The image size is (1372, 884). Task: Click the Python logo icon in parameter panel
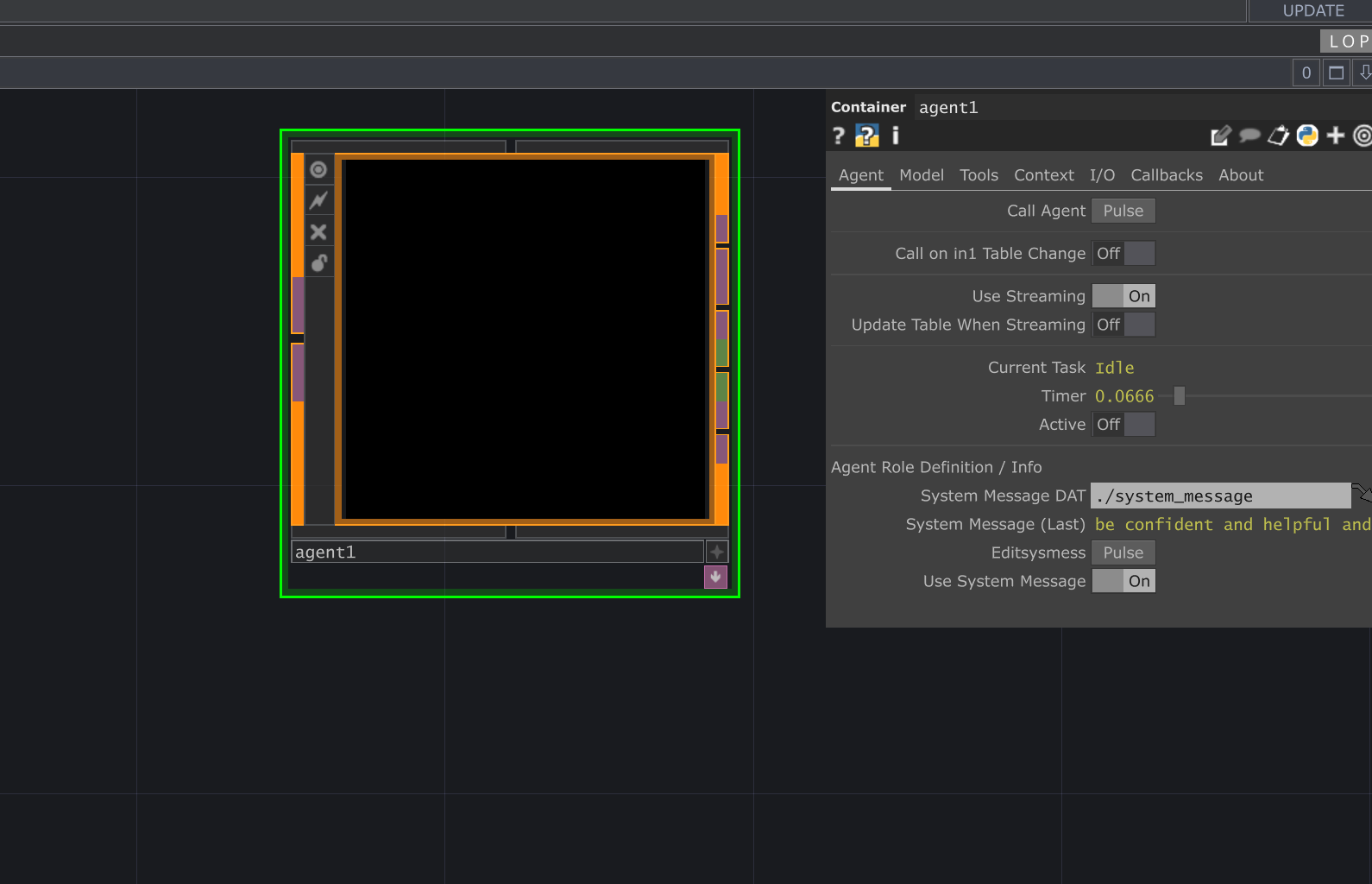click(x=1307, y=136)
